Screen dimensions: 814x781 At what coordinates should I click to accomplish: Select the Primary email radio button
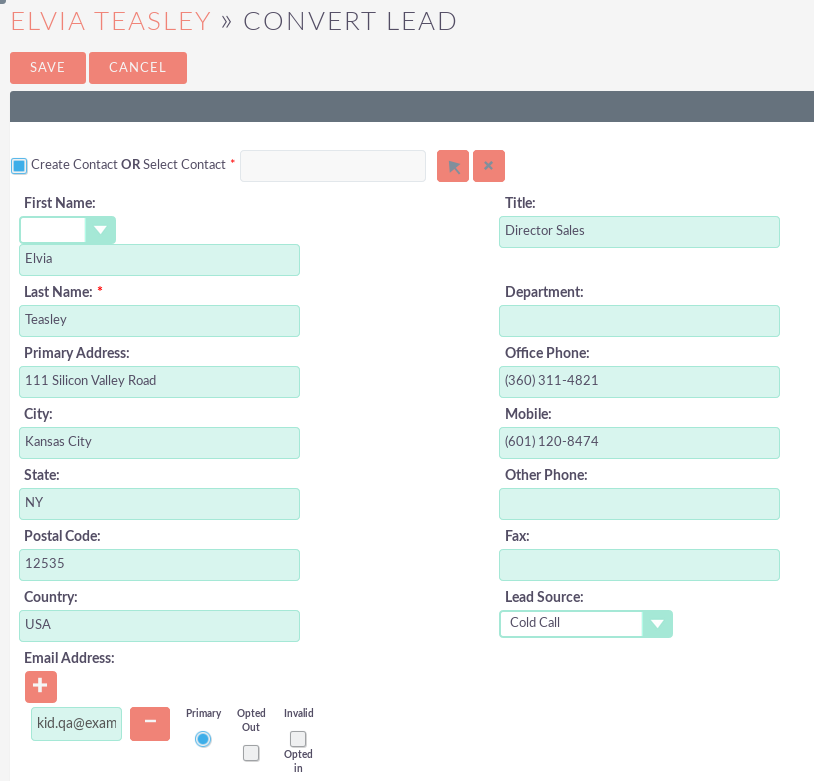203,739
